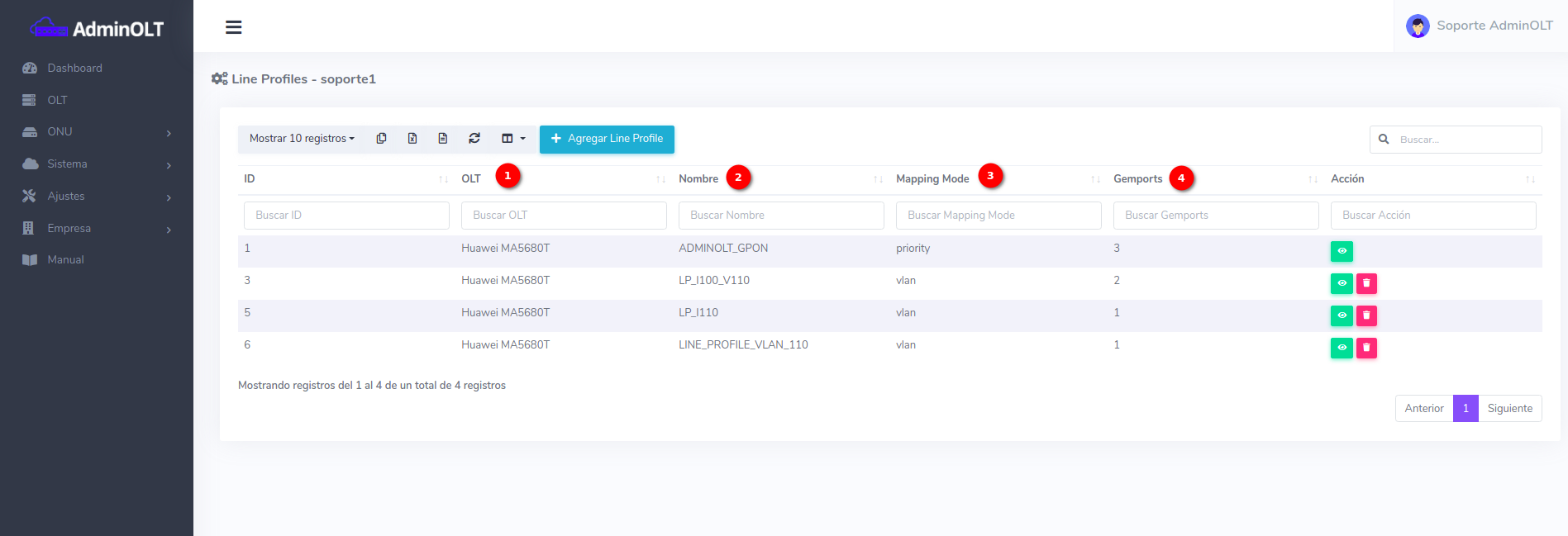Delete the LINE_PROFILE_VLAN_110 profile
The height and width of the screenshot is (536, 1568).
click(x=1366, y=348)
